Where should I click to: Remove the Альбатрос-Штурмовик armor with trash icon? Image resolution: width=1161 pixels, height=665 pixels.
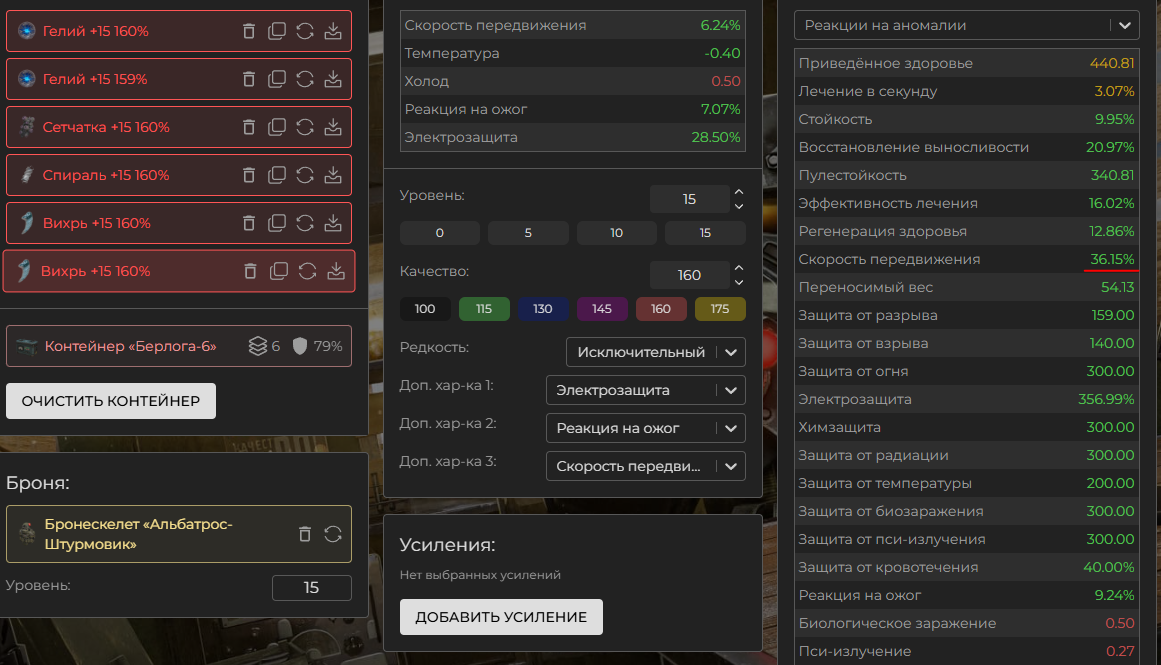click(x=305, y=534)
